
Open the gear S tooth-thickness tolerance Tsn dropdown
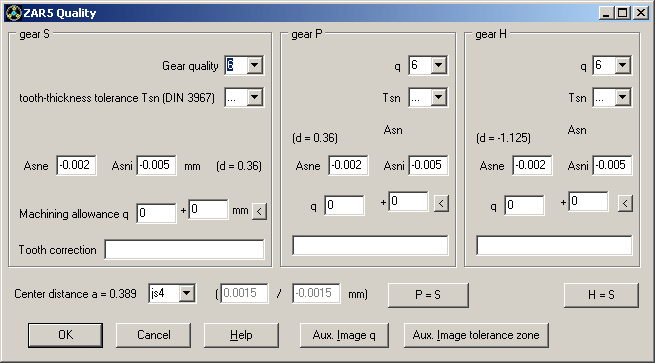254,98
